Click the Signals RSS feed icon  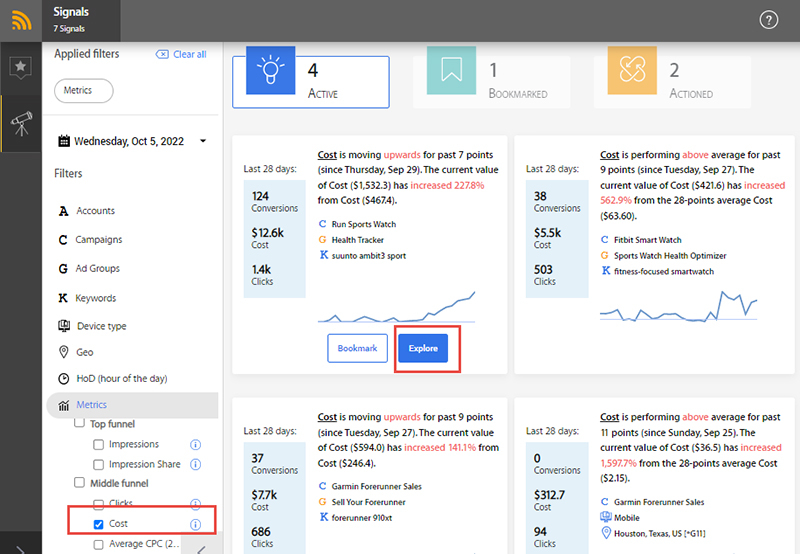click(19, 20)
